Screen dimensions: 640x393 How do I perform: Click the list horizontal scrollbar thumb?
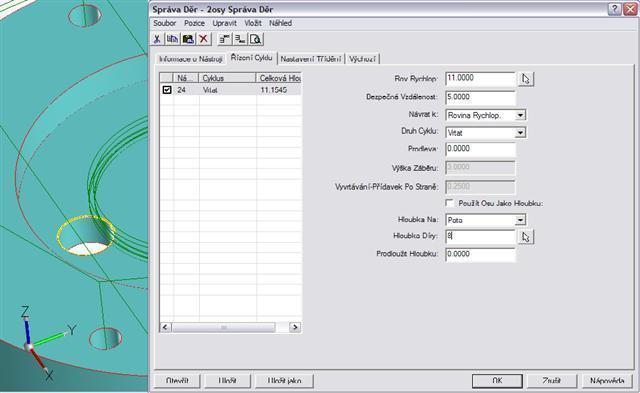click(x=224, y=327)
